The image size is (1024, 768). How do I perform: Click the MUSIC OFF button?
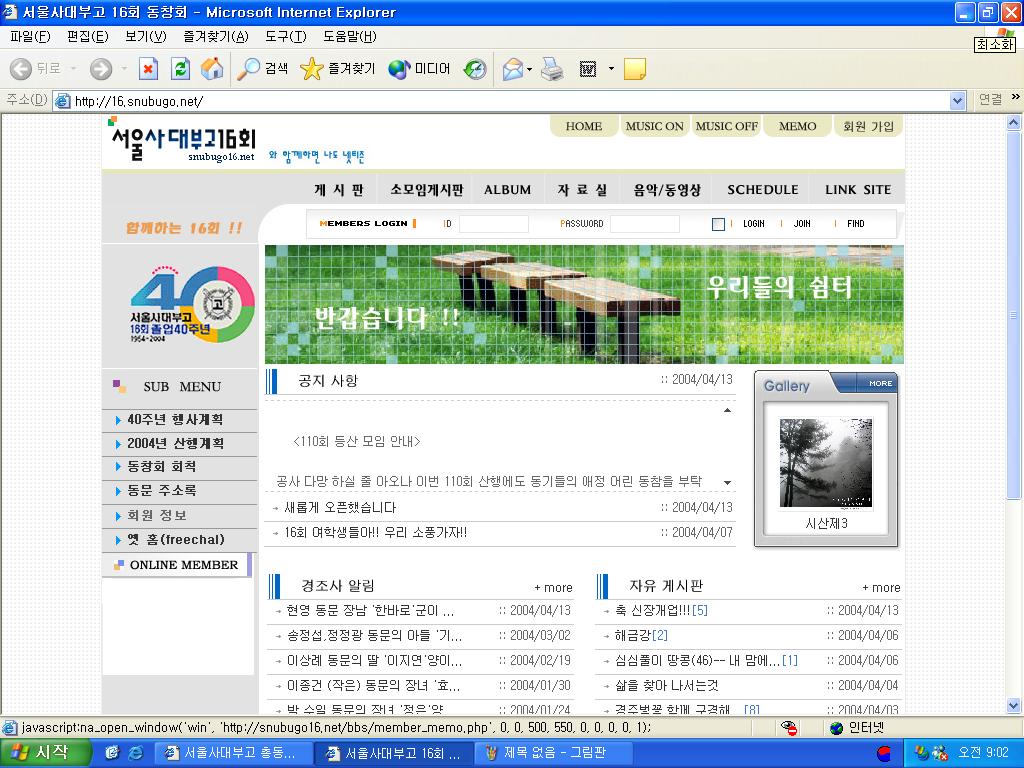pyautogui.click(x=726, y=126)
